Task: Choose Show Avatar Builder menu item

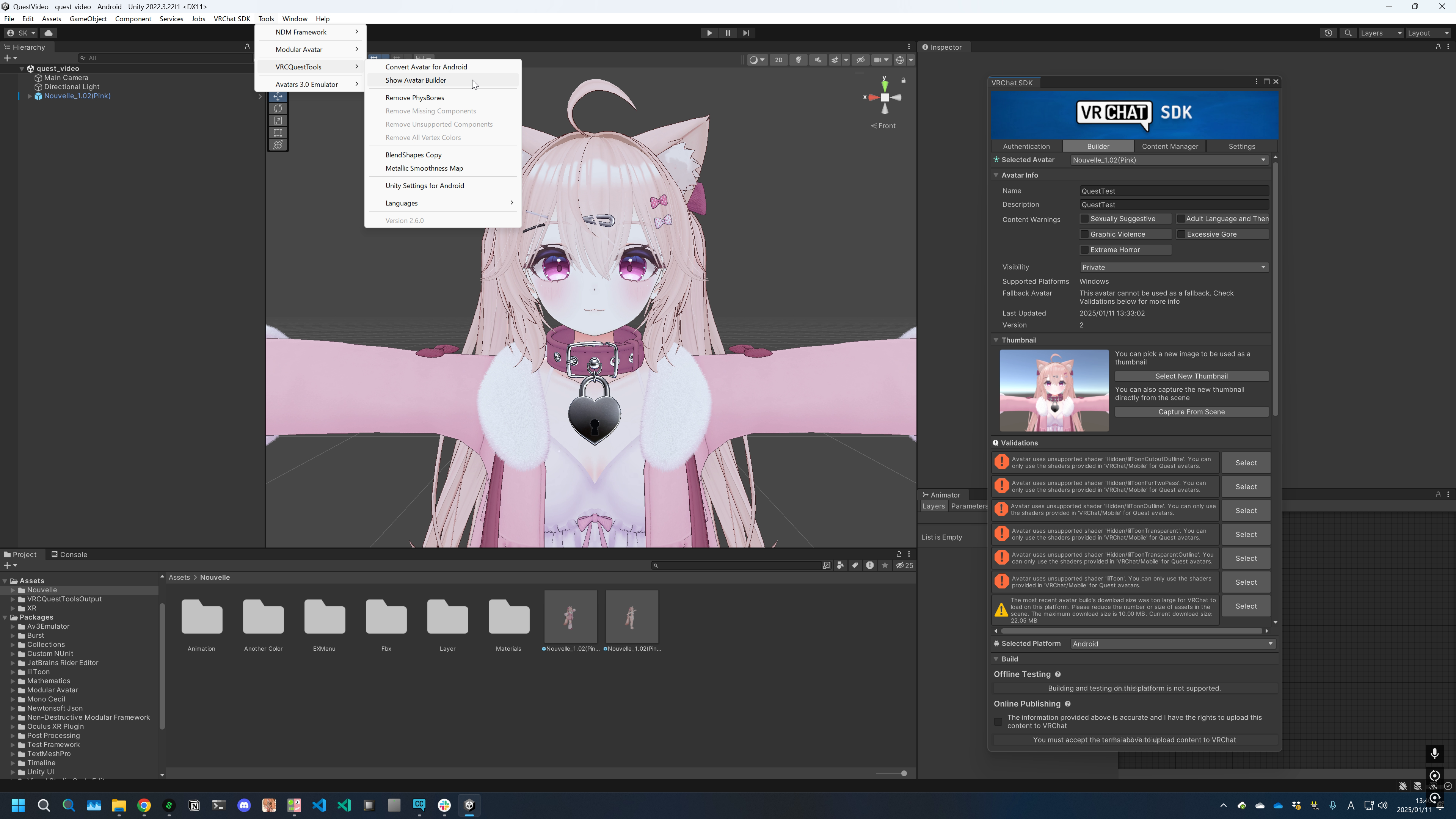Action: [x=416, y=80]
